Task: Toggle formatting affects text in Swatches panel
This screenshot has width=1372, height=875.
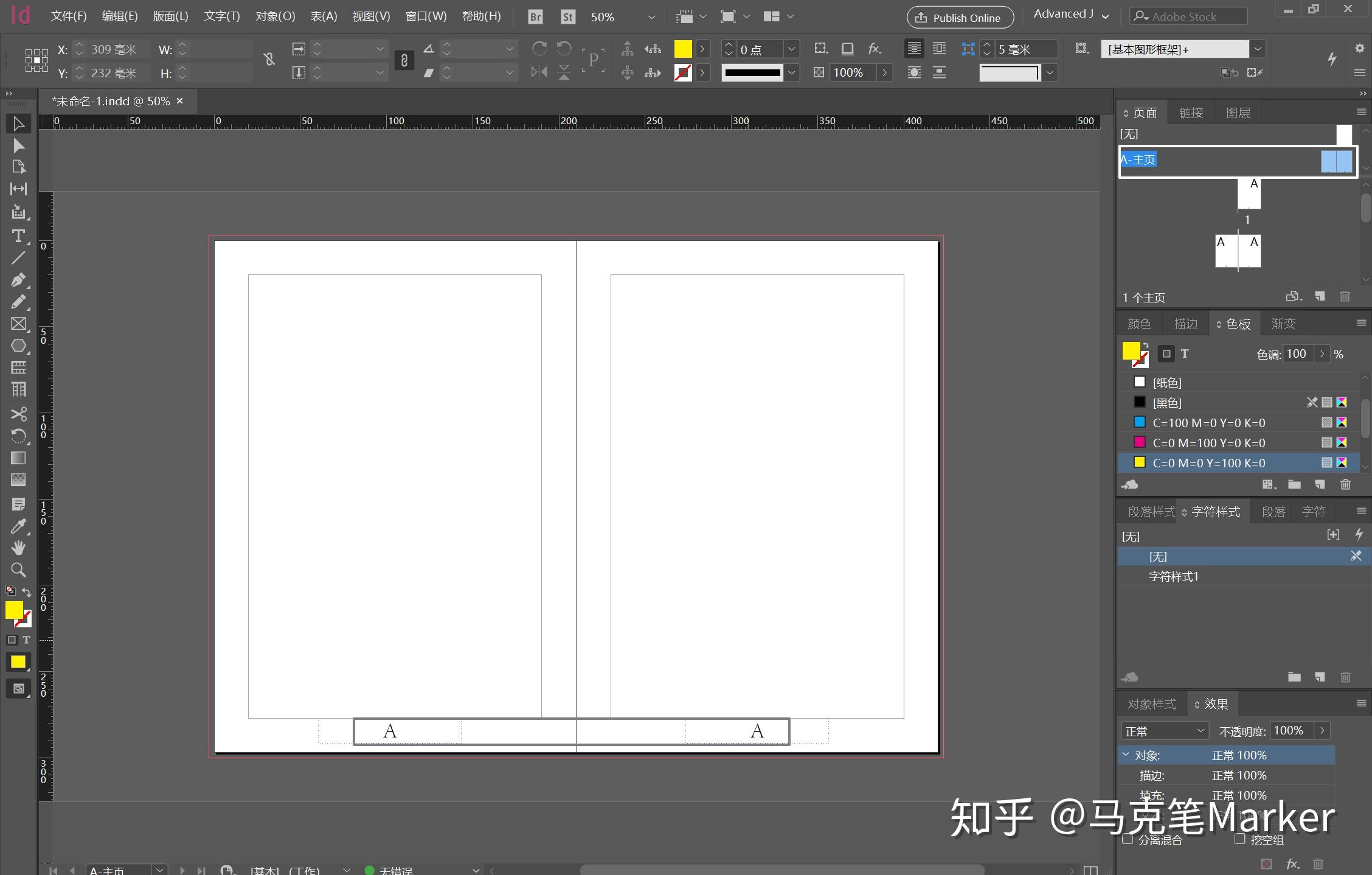Action: [1183, 354]
